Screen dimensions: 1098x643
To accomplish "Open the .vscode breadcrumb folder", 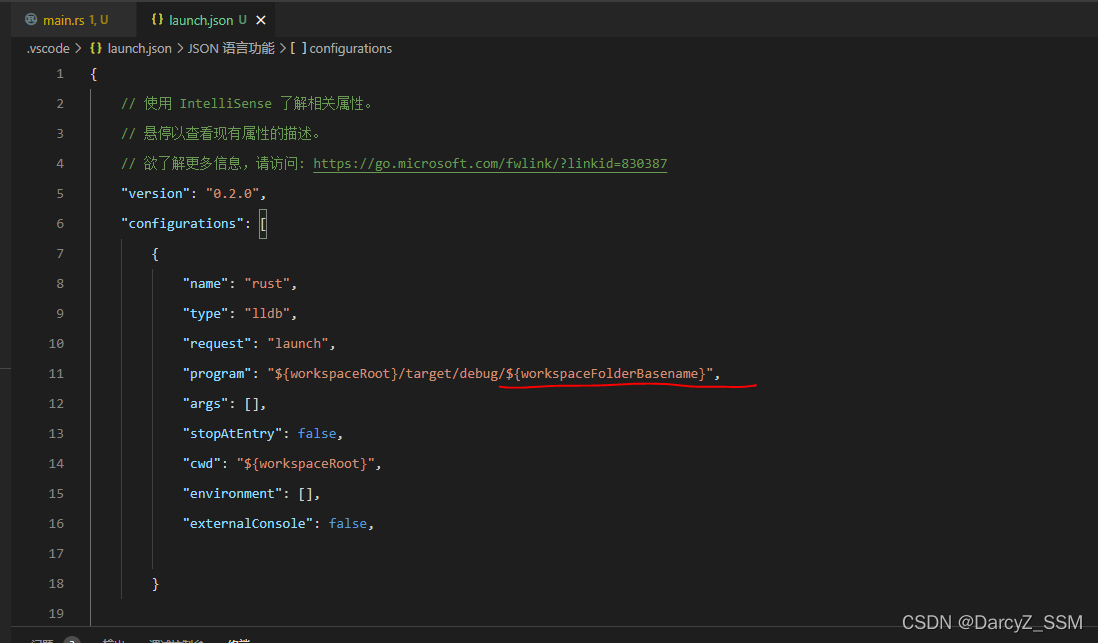I will (x=48, y=48).
